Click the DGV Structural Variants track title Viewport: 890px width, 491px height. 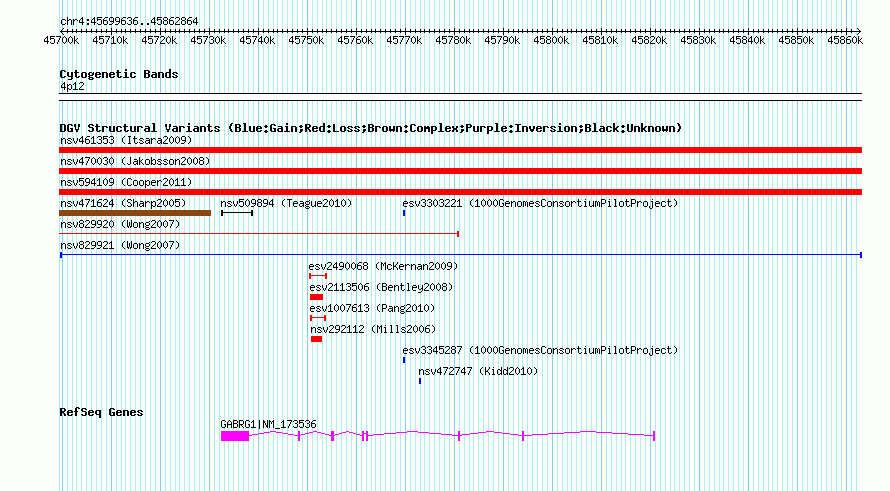[371, 128]
